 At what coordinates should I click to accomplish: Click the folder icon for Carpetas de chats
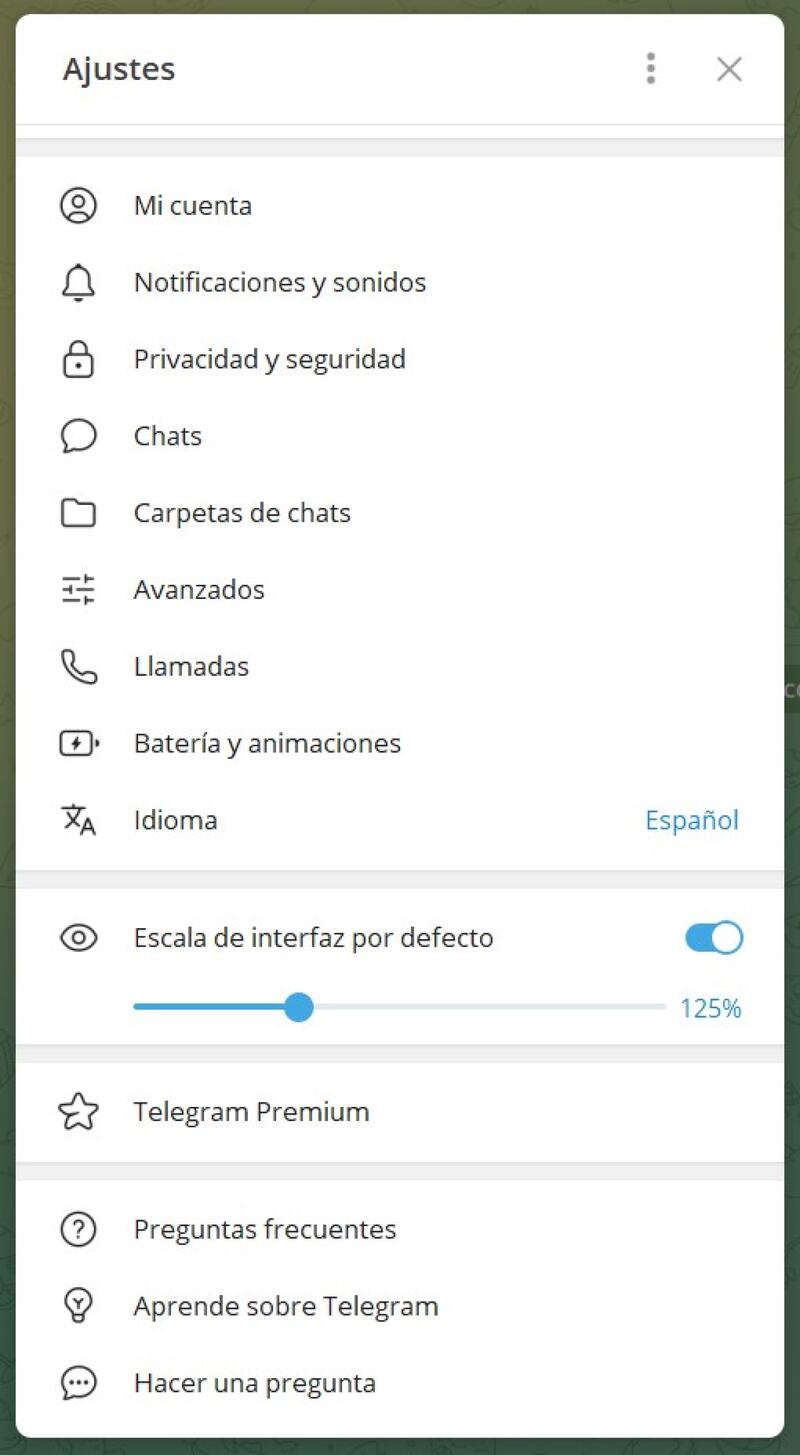click(78, 513)
